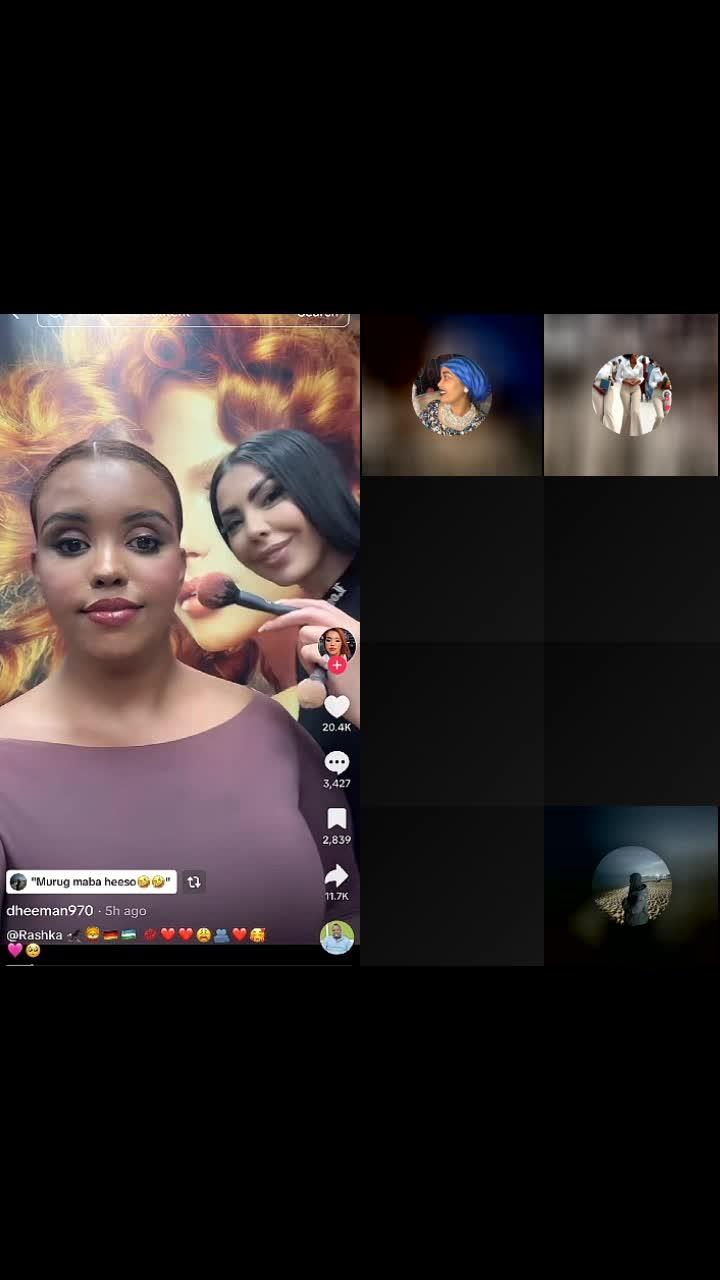Click the search field at top
720x1280 pixels.
pyautogui.click(x=193, y=318)
